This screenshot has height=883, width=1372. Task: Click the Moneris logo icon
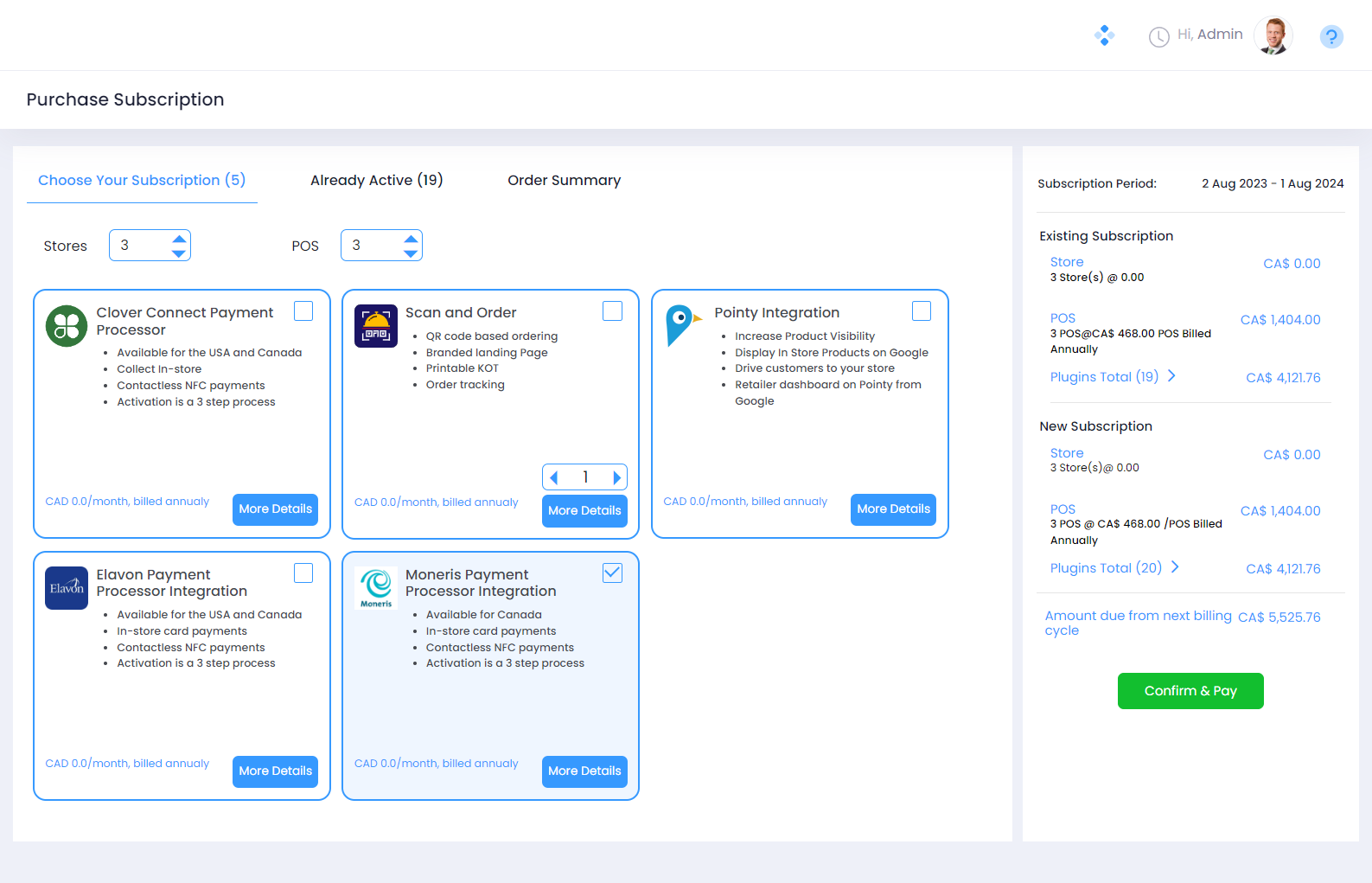tap(376, 588)
